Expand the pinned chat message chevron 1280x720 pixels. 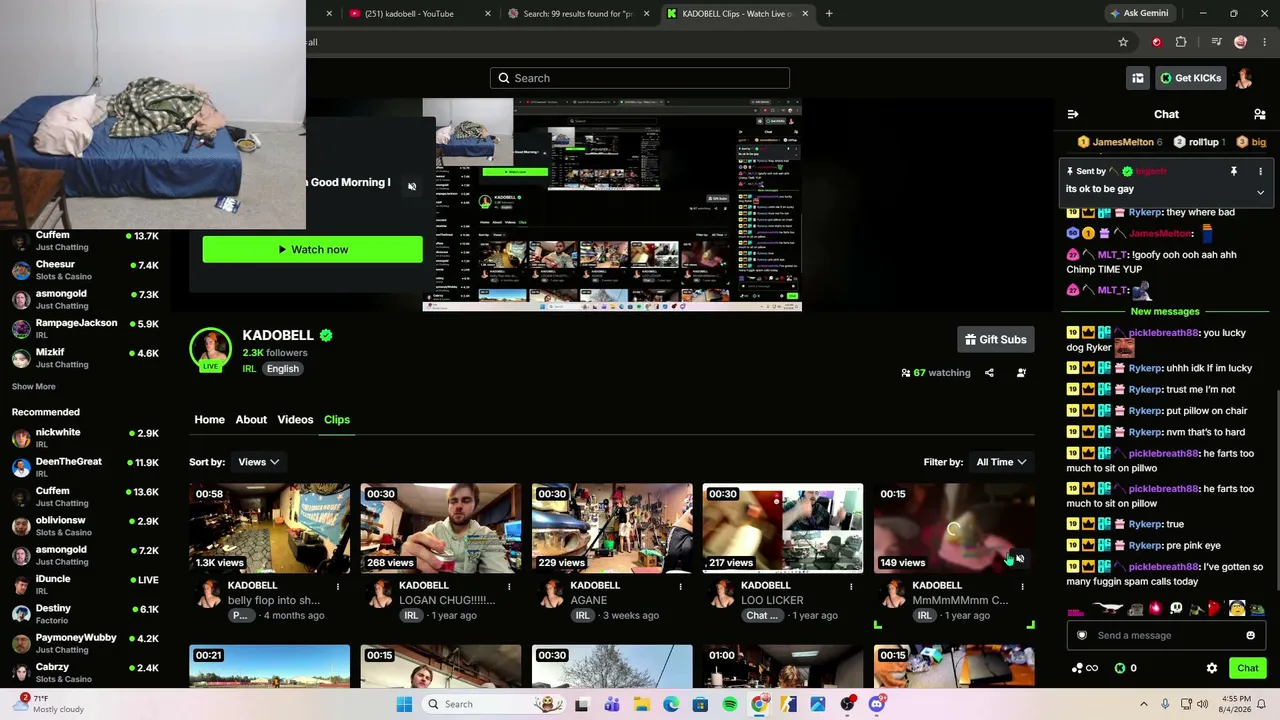1260,191
